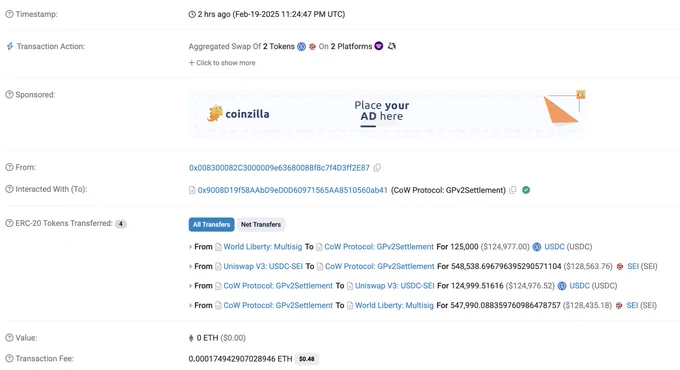Click the lightning bolt Transaction Action icon
680x370 pixels.
10,46
